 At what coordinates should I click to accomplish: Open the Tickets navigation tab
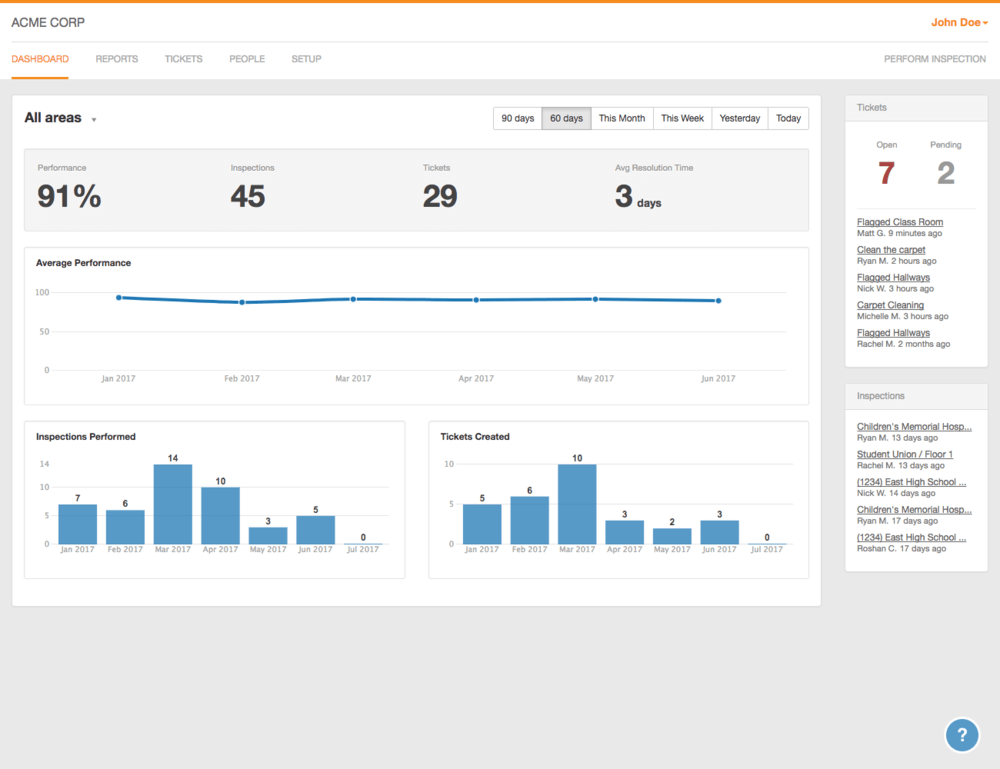(x=183, y=59)
